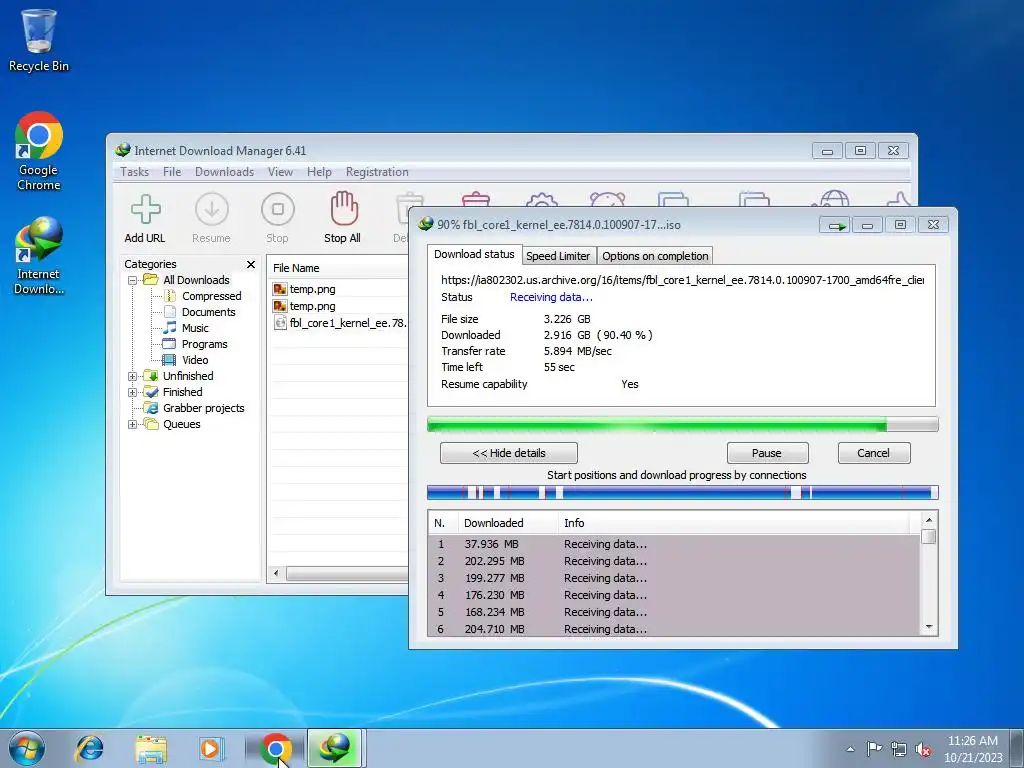Click the IDM taskbar button

(x=334, y=748)
